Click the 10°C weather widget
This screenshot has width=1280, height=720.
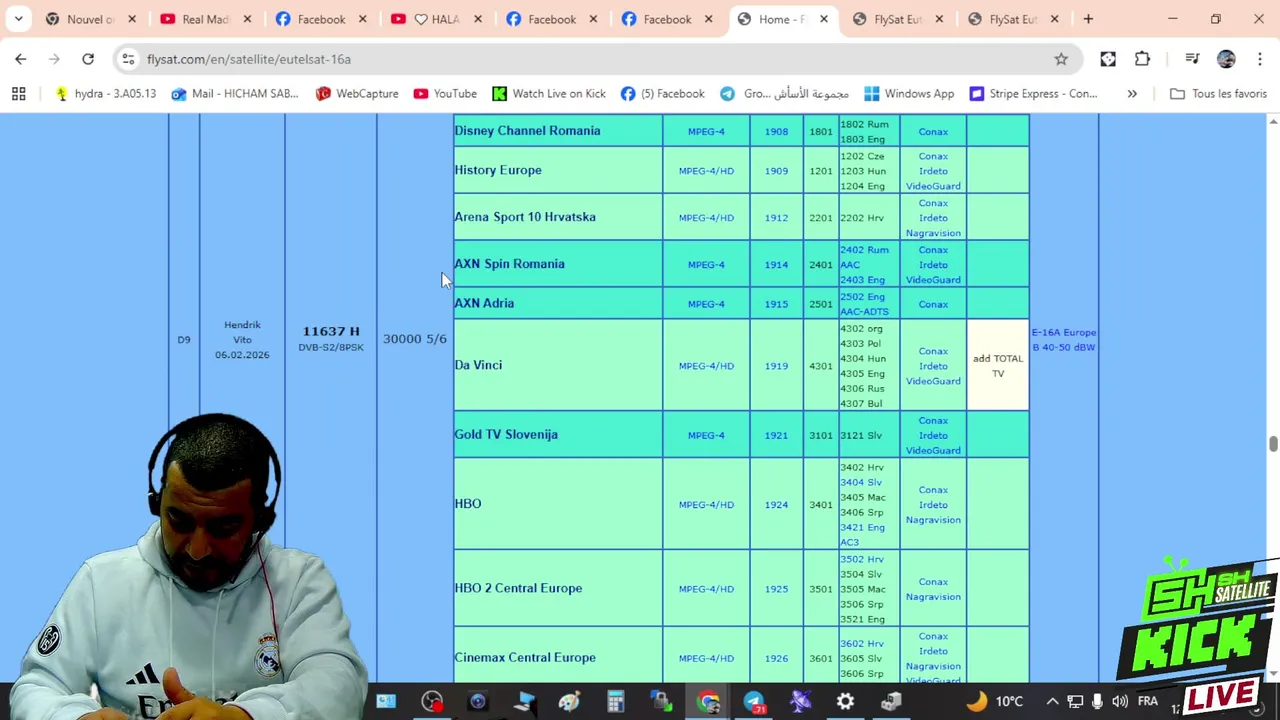pyautogui.click(x=995, y=701)
